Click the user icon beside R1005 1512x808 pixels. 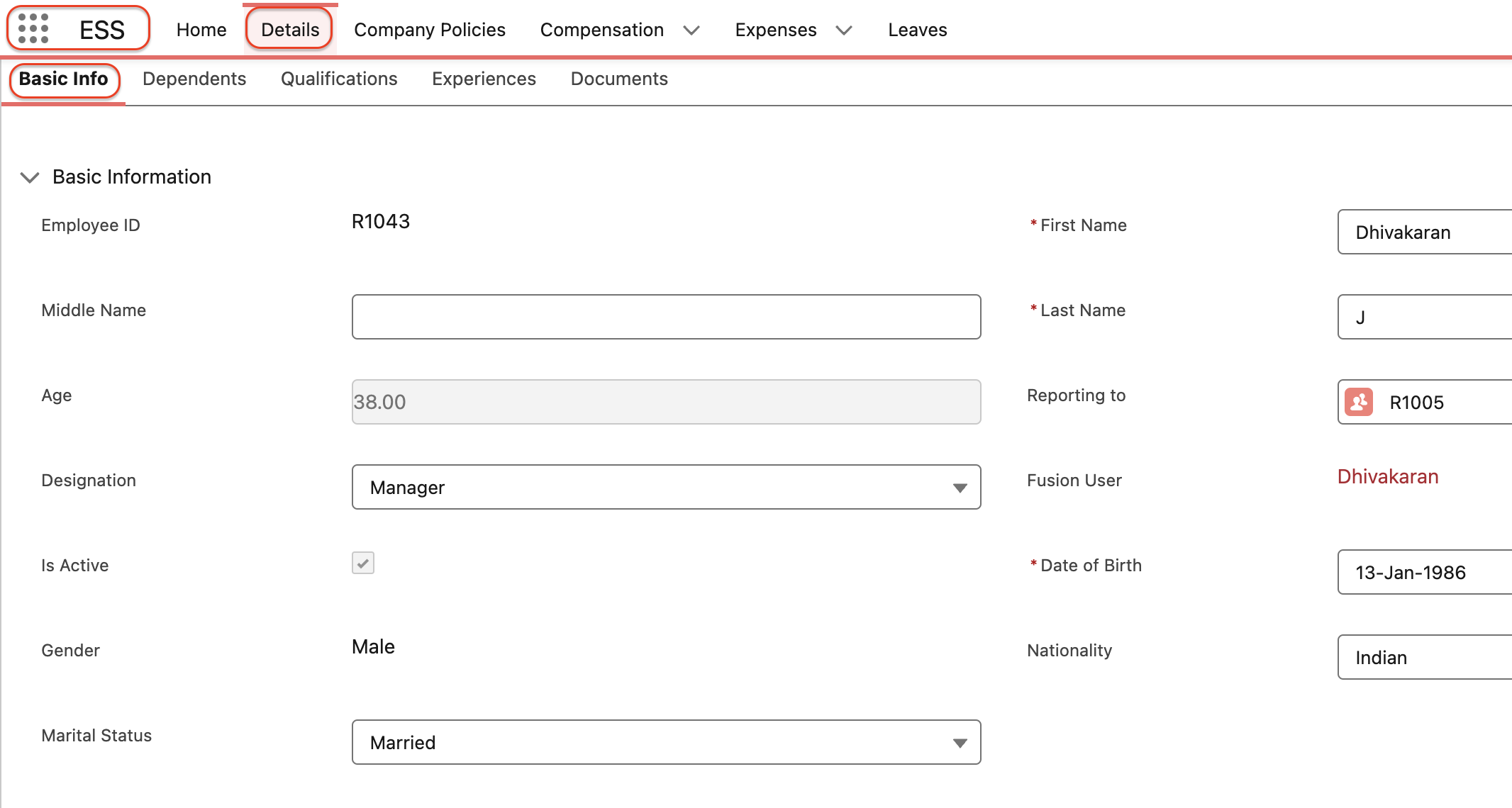1358,402
